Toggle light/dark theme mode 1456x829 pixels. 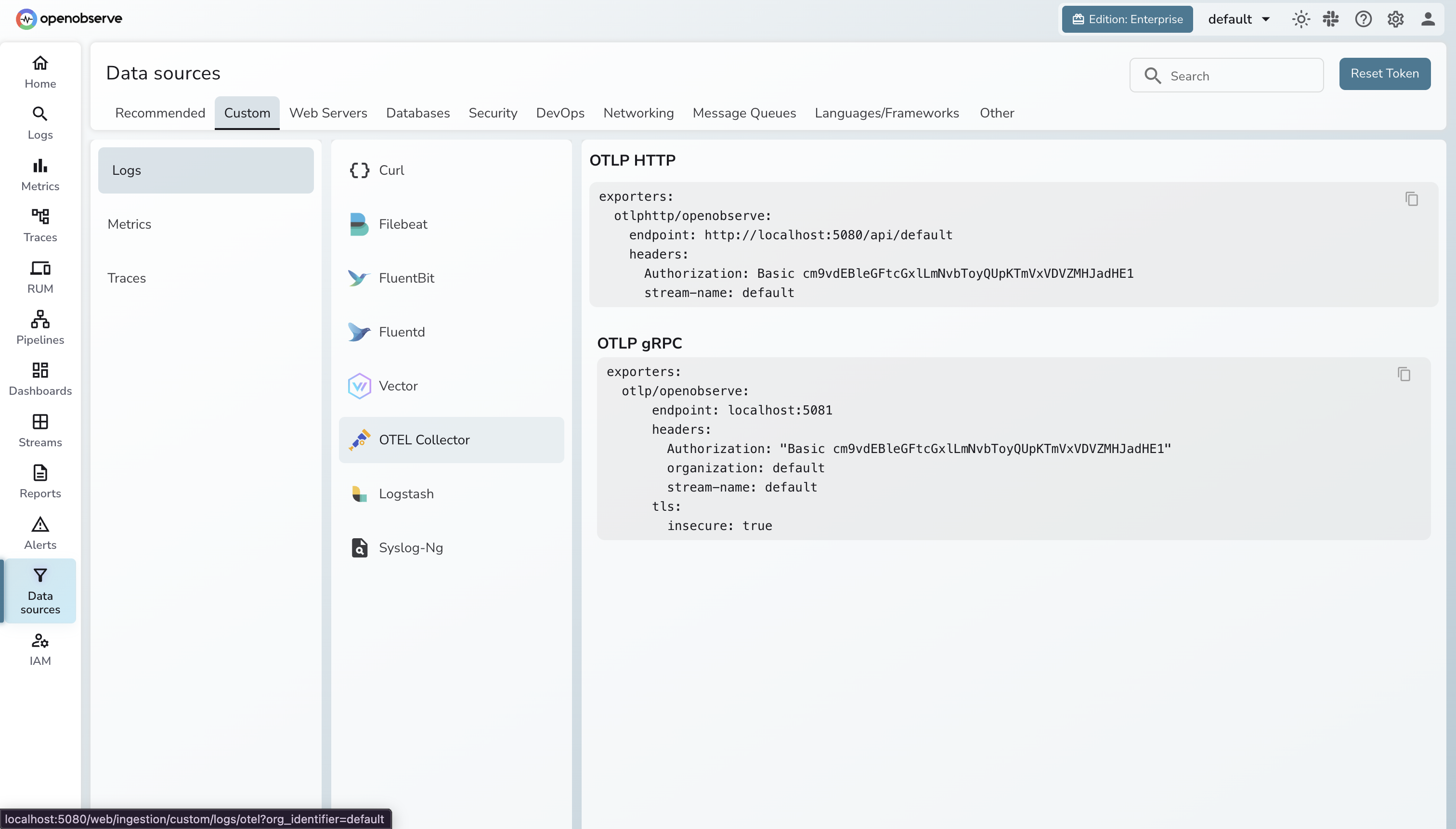tap(1300, 19)
